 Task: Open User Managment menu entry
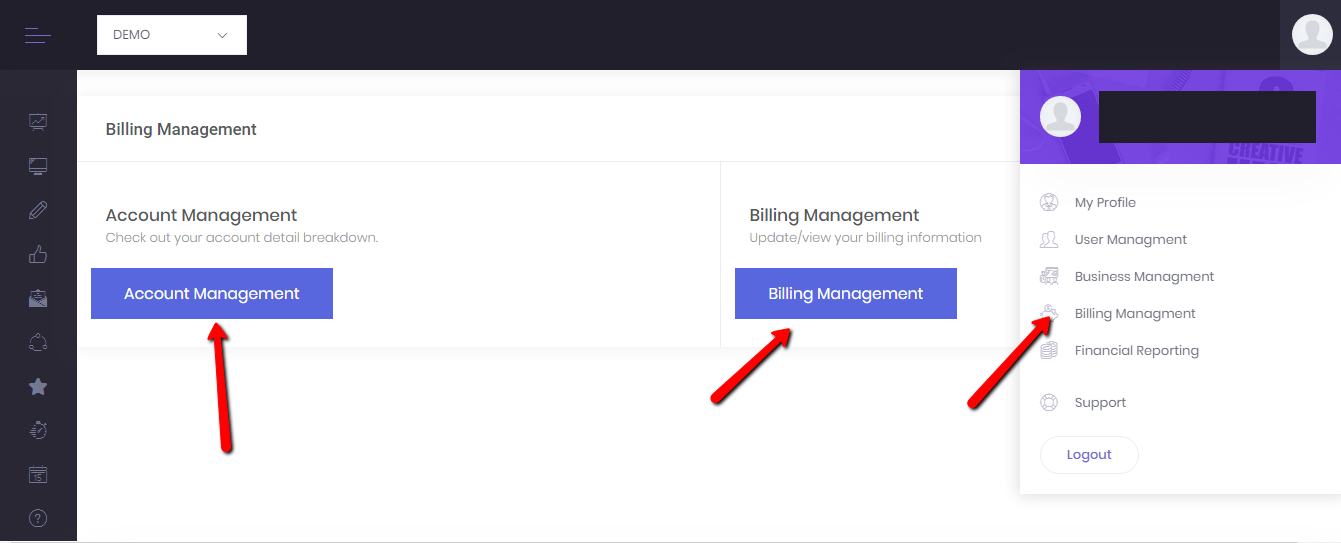1130,240
